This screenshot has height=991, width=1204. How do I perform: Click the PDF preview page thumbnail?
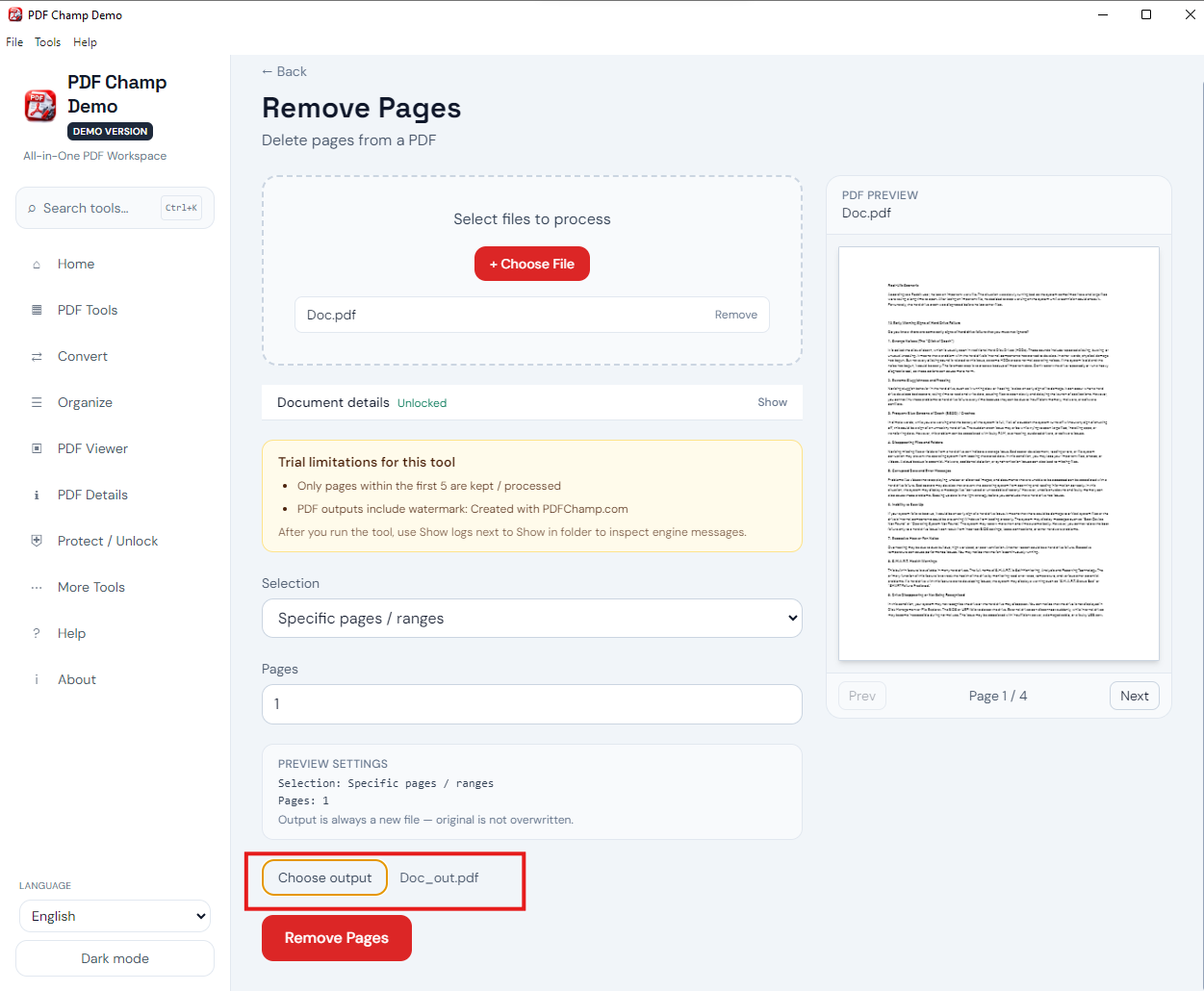(x=999, y=454)
